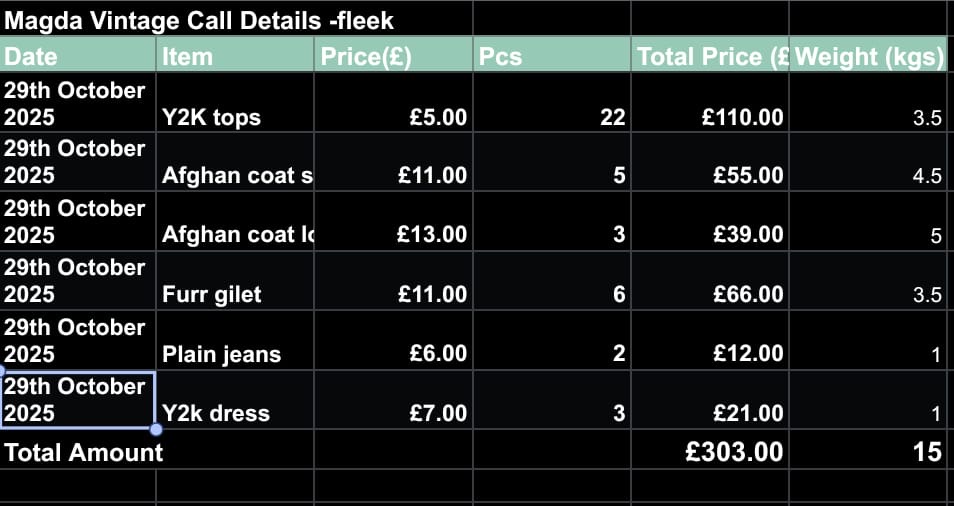The height and width of the screenshot is (506, 954).
Task: Click the £21.00 total price cell
Action: pos(710,401)
